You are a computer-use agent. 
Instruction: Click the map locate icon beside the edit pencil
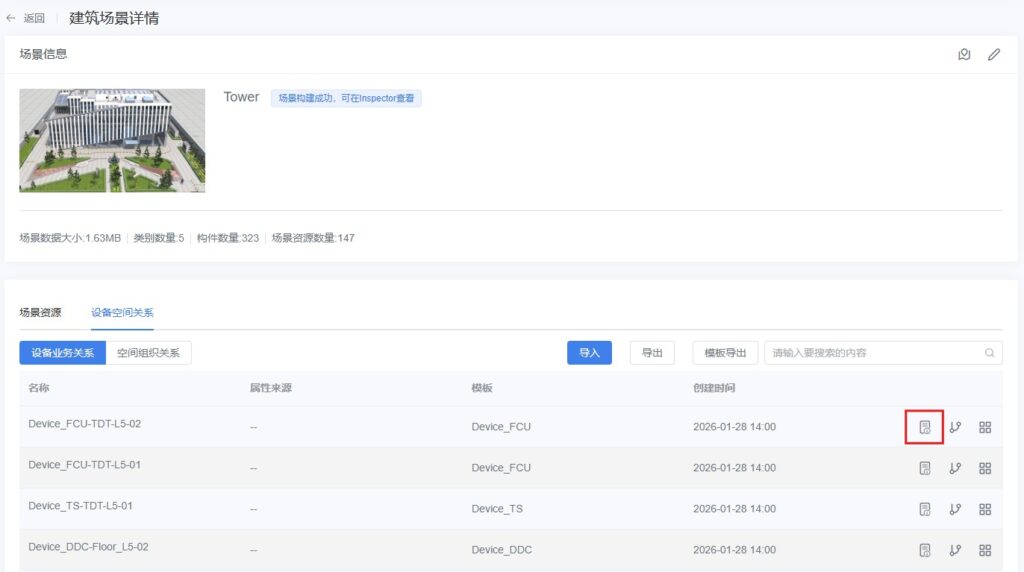click(964, 55)
